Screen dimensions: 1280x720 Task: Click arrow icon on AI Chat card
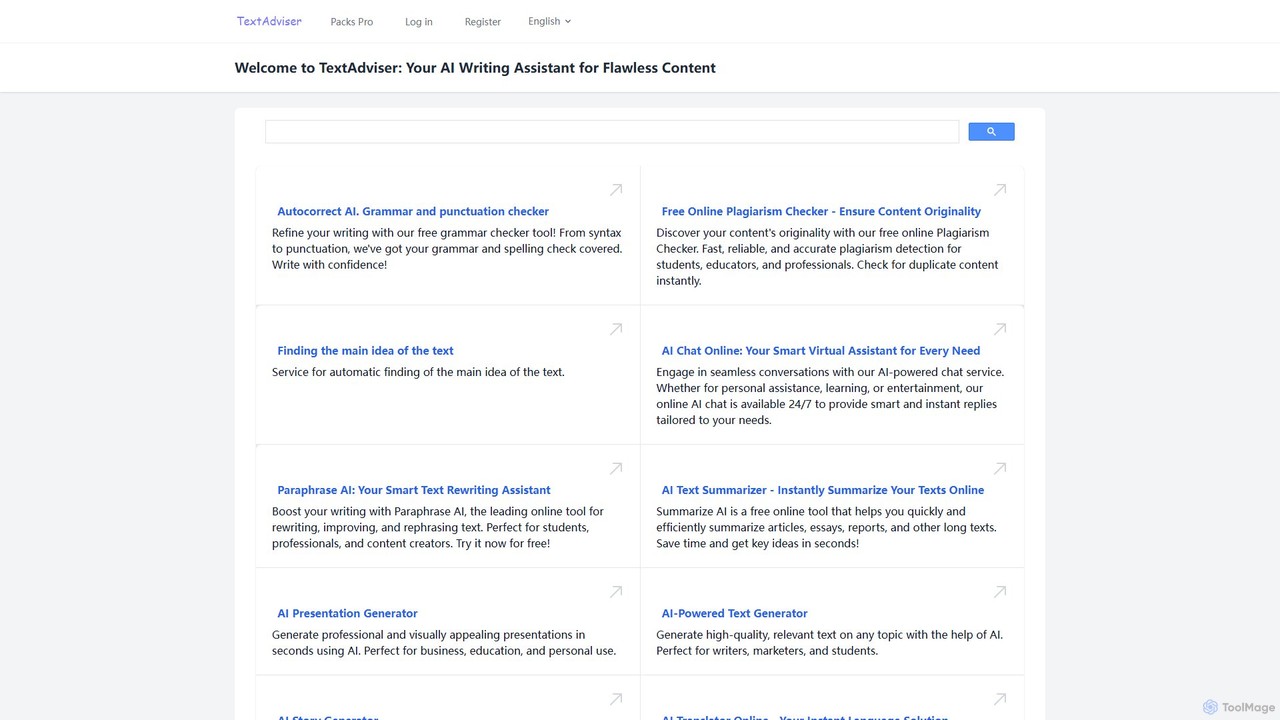(x=1000, y=328)
